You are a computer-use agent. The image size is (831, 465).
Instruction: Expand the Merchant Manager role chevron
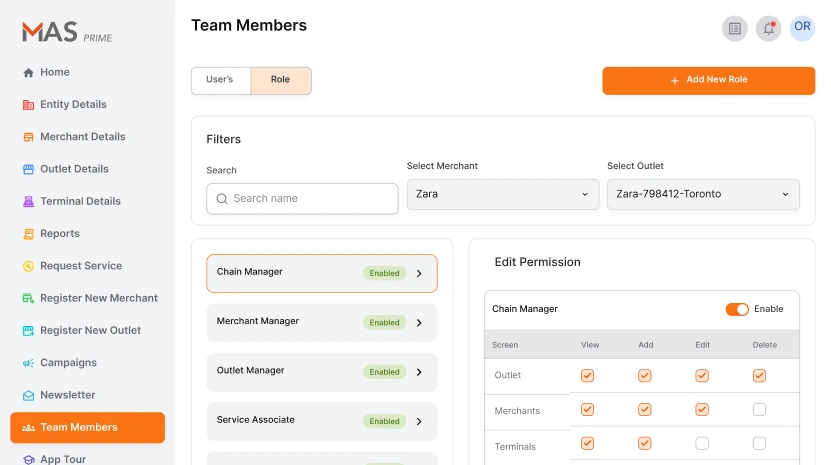click(x=419, y=323)
